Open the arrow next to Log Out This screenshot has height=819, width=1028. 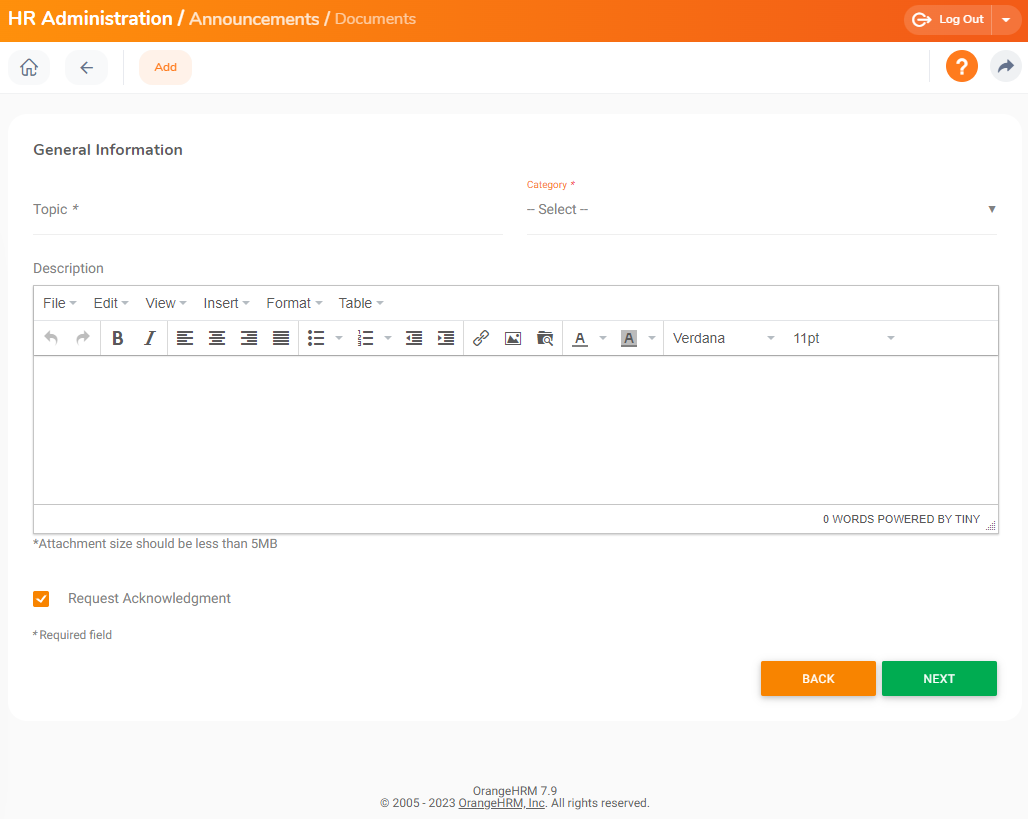click(1006, 20)
